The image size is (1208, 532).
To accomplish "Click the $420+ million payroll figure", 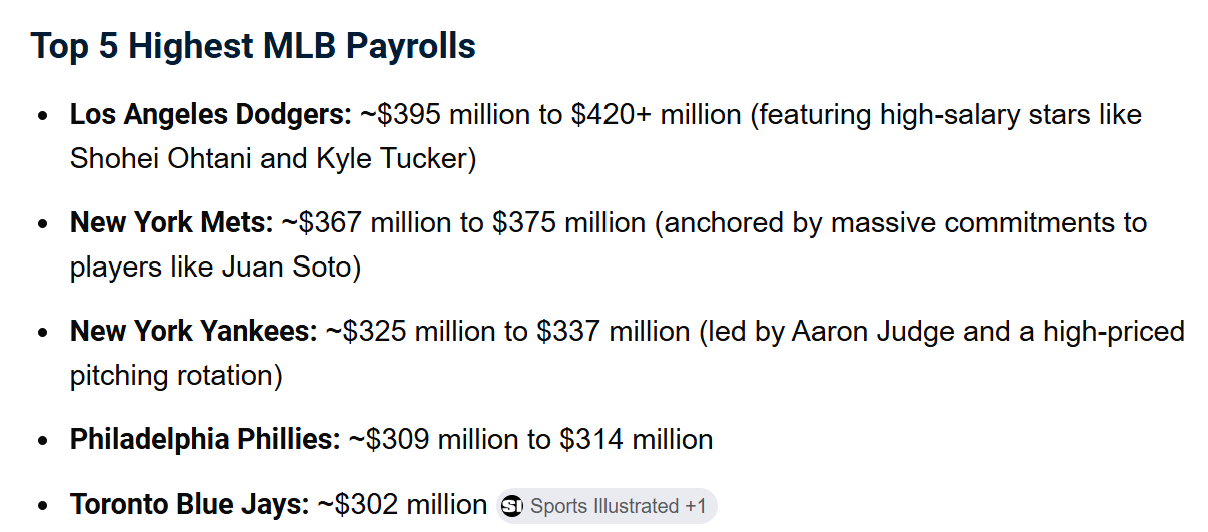I will [x=656, y=114].
